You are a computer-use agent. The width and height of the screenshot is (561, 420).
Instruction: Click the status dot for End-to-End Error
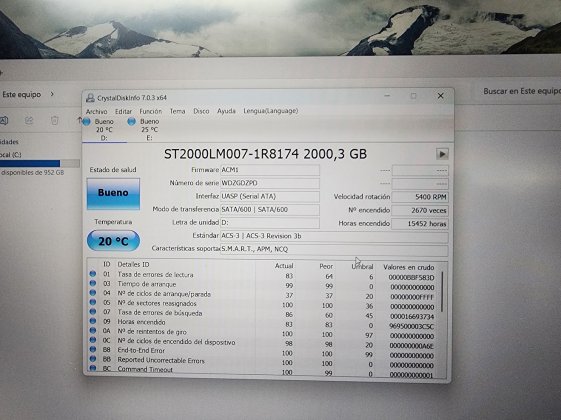[93, 349]
